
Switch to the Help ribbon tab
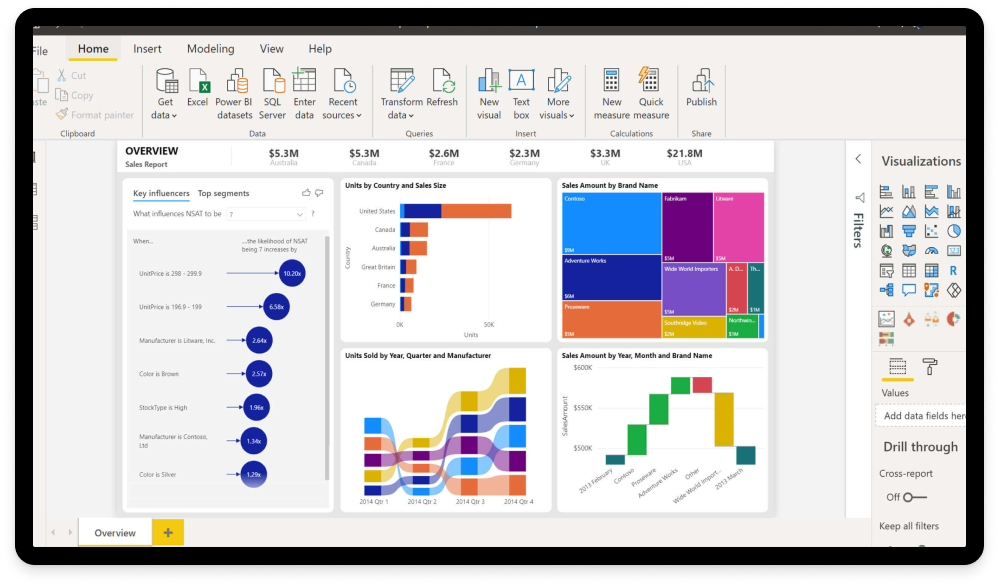pyautogui.click(x=320, y=49)
